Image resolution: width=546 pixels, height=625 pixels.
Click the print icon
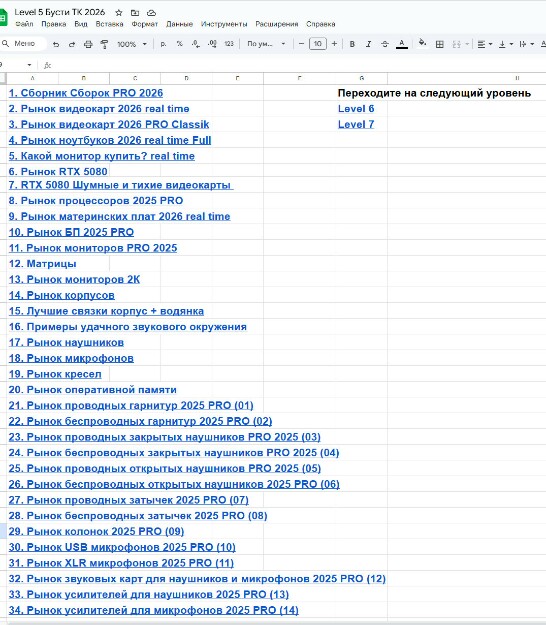[x=88, y=44]
